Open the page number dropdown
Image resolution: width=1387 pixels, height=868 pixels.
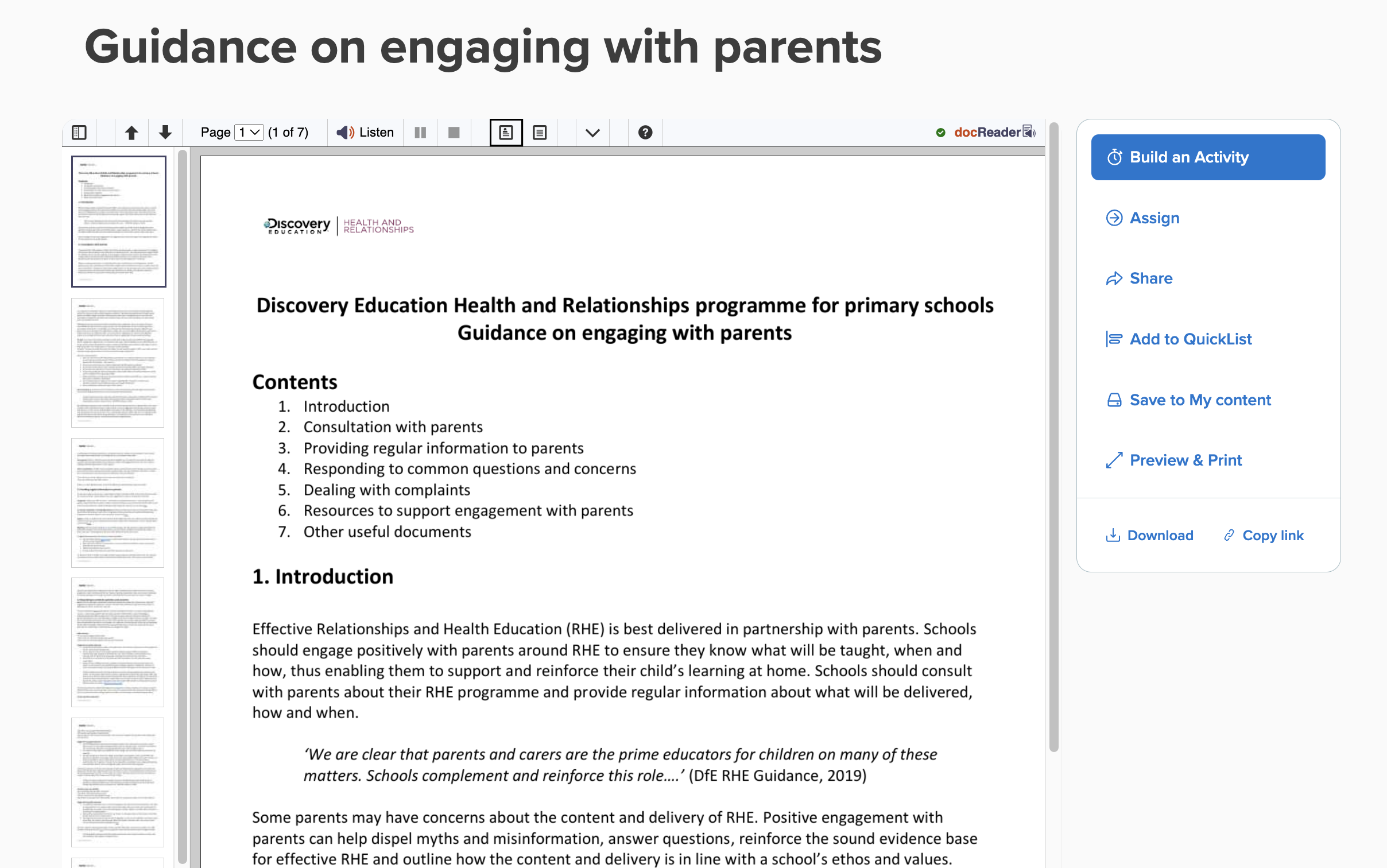point(249,133)
